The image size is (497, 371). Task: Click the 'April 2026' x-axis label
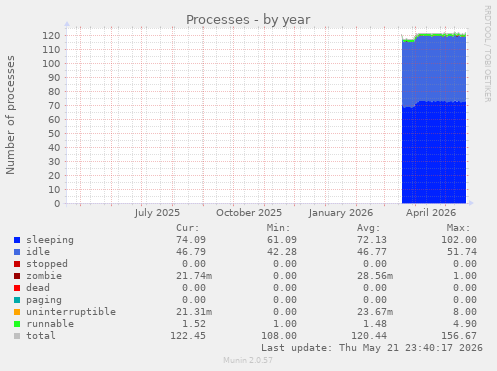tap(431, 213)
